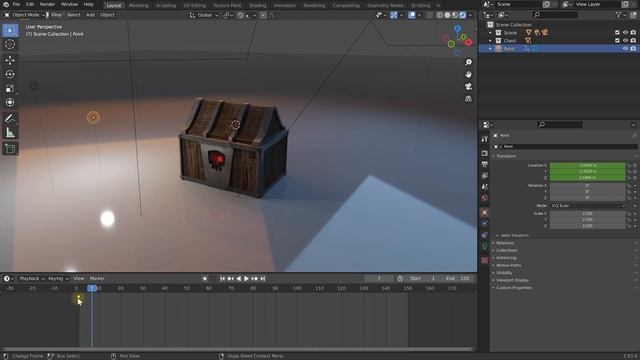Open the Scene properties tab

click(484, 187)
